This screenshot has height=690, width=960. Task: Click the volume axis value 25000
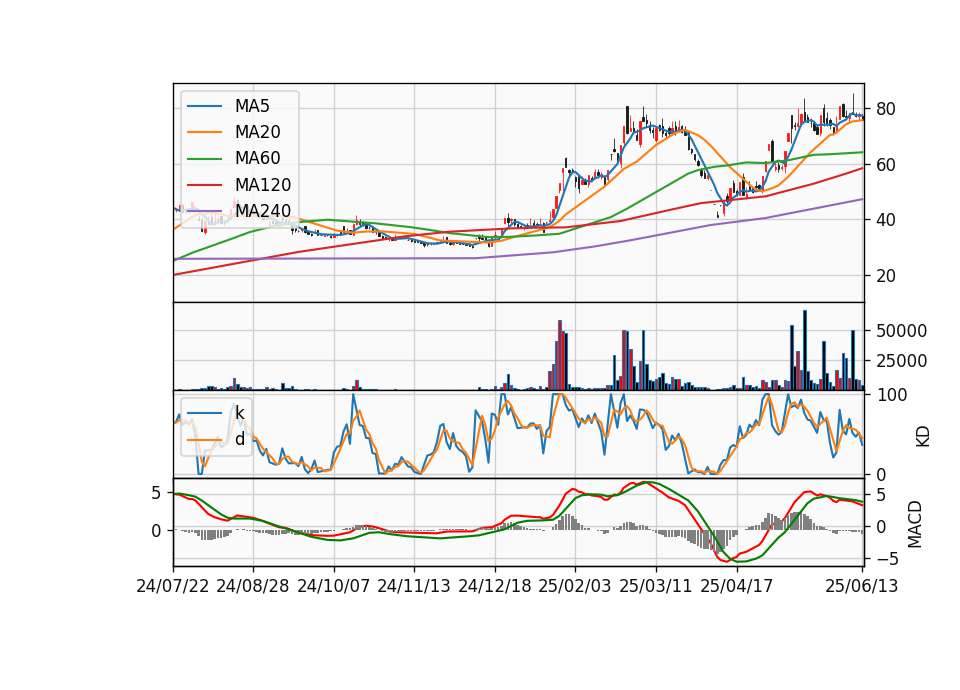pyautogui.click(x=901, y=361)
